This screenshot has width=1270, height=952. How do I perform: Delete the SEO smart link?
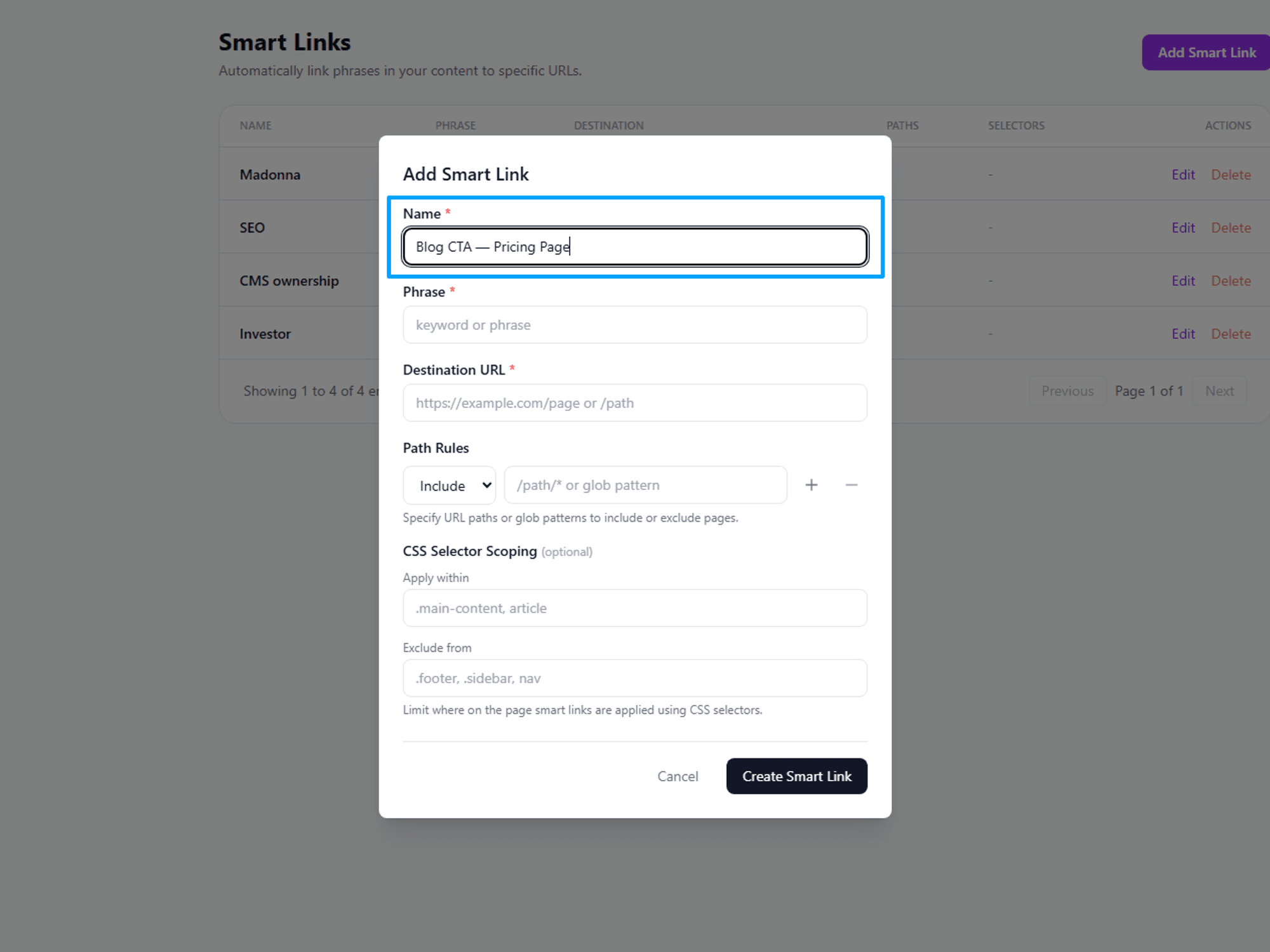[x=1231, y=227]
